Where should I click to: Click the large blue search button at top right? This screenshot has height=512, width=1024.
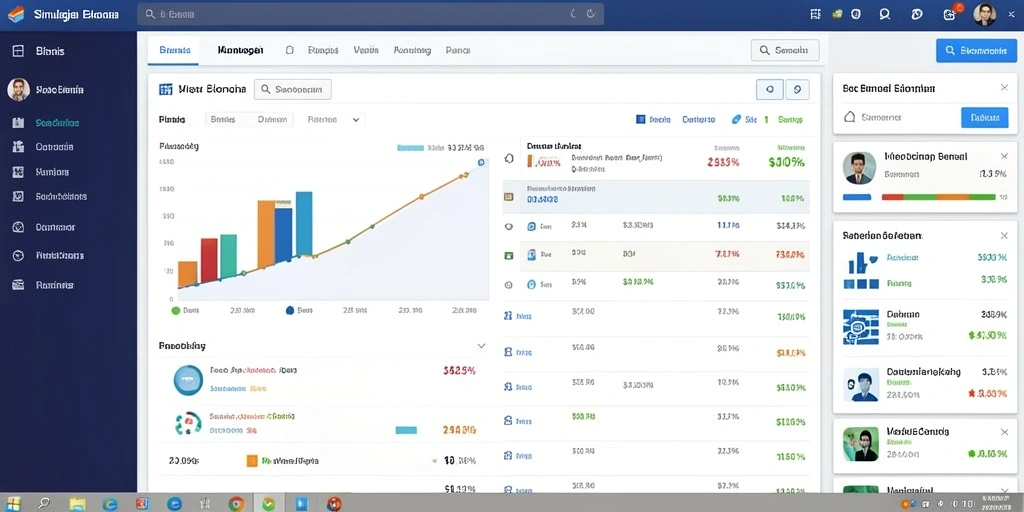[976, 50]
